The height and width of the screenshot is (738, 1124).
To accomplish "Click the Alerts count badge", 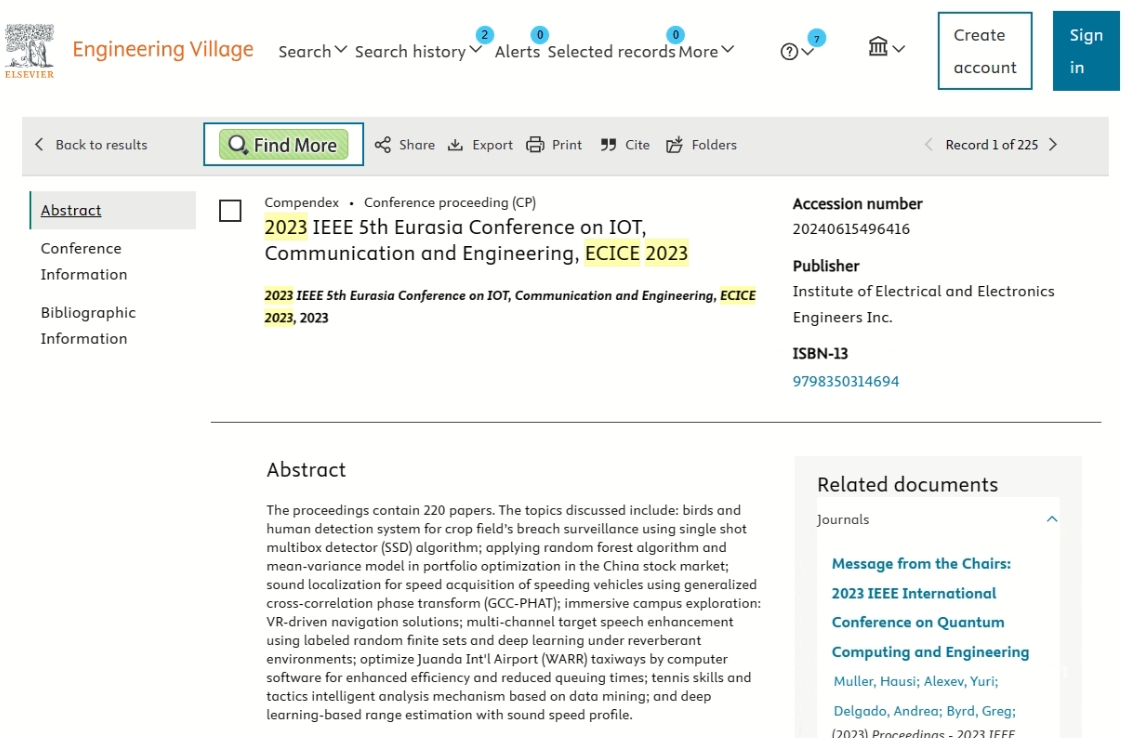I will pyautogui.click(x=540, y=34).
